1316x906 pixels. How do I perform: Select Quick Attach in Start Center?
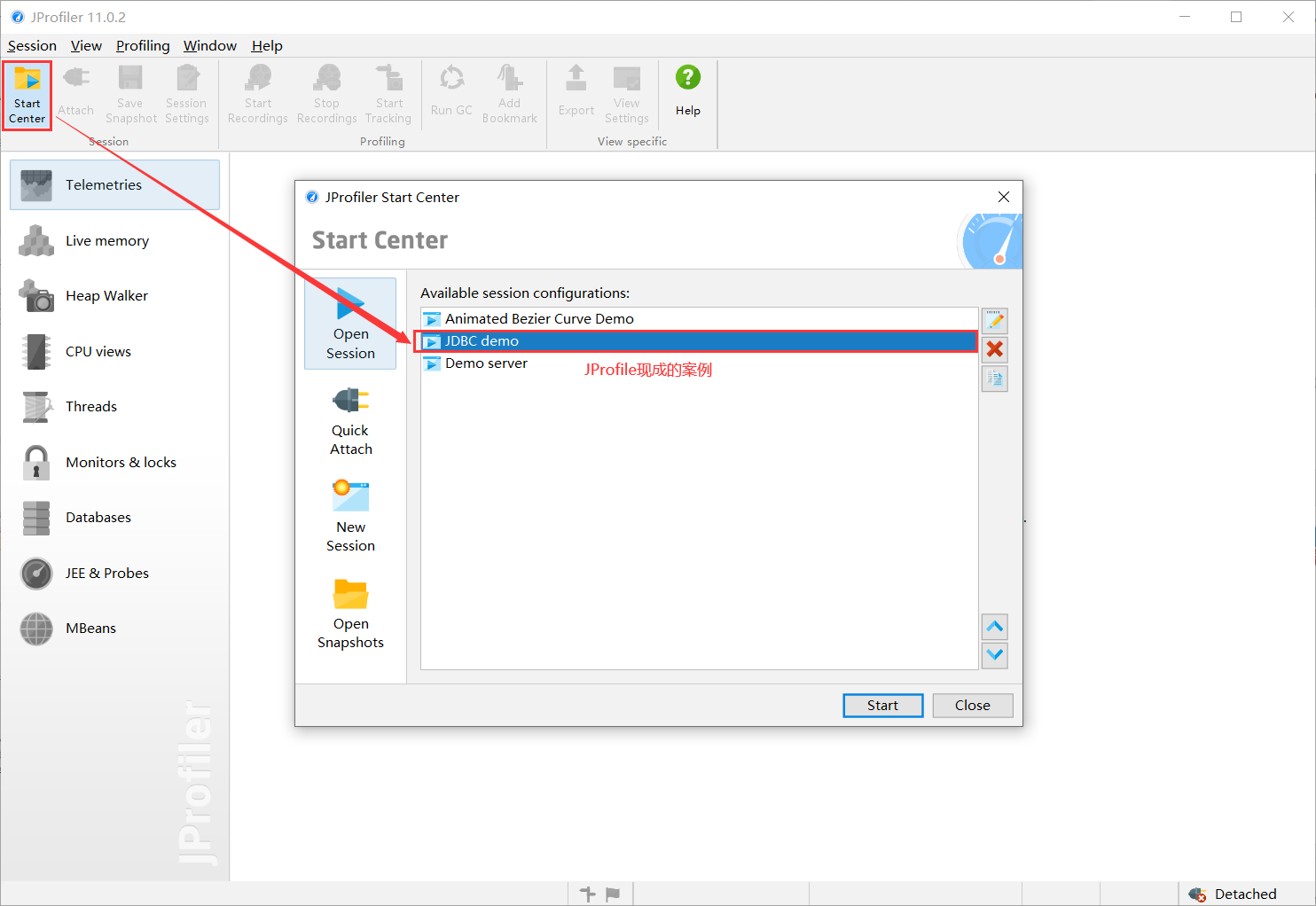(x=350, y=420)
